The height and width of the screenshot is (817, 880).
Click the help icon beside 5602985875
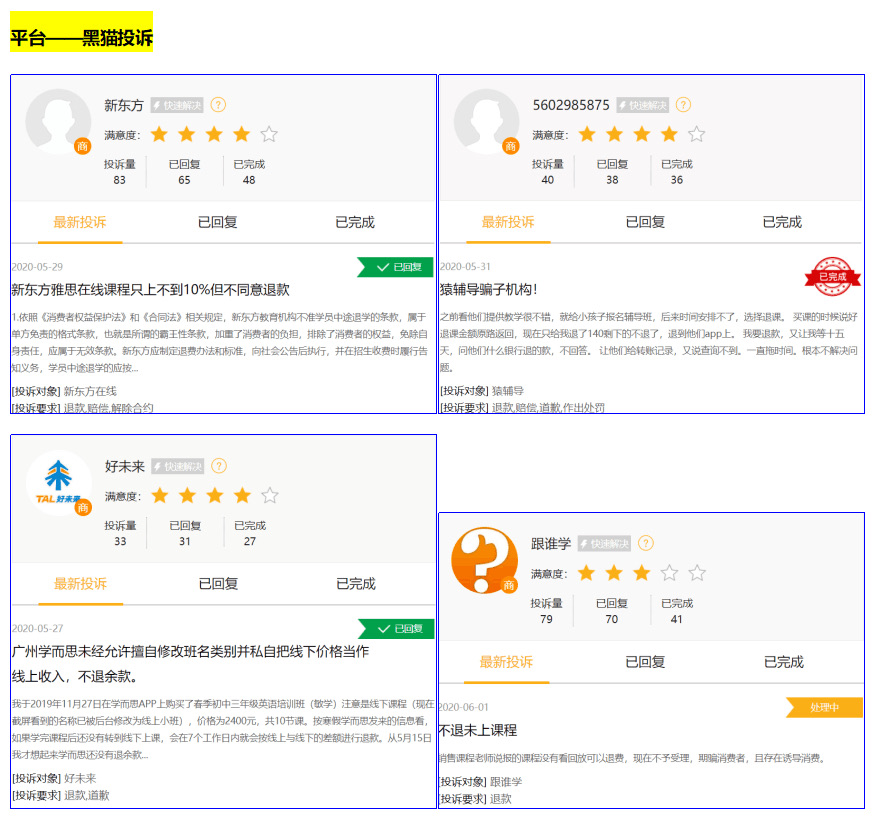(x=684, y=105)
